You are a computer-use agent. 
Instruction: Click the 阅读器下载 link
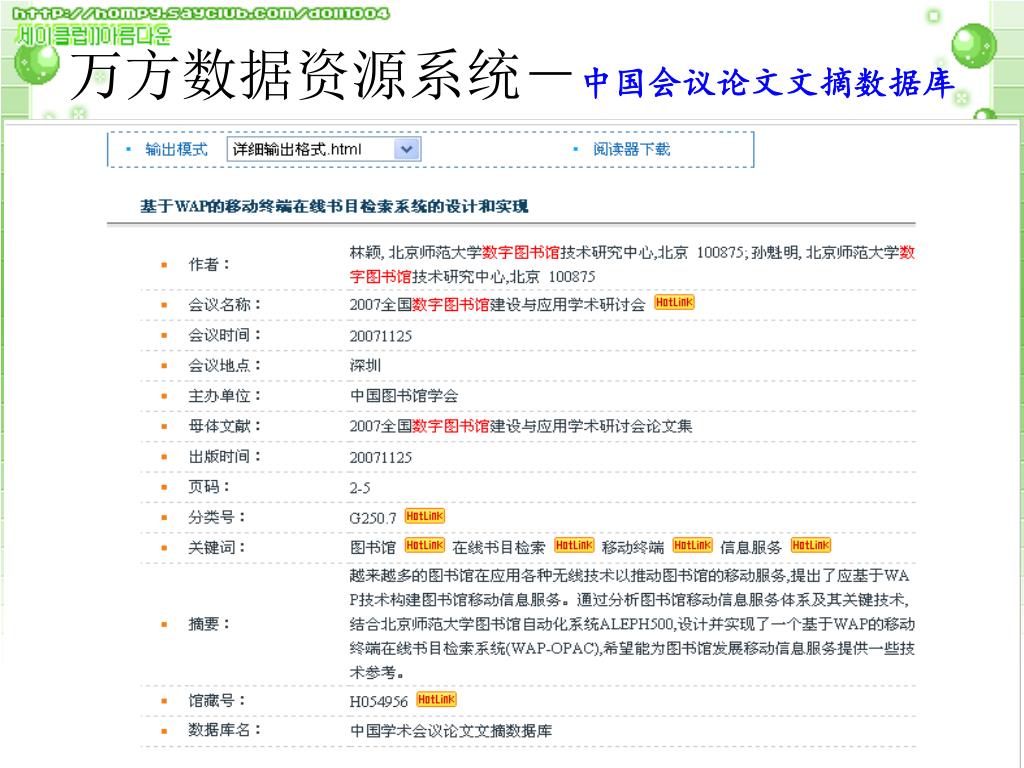[632, 150]
